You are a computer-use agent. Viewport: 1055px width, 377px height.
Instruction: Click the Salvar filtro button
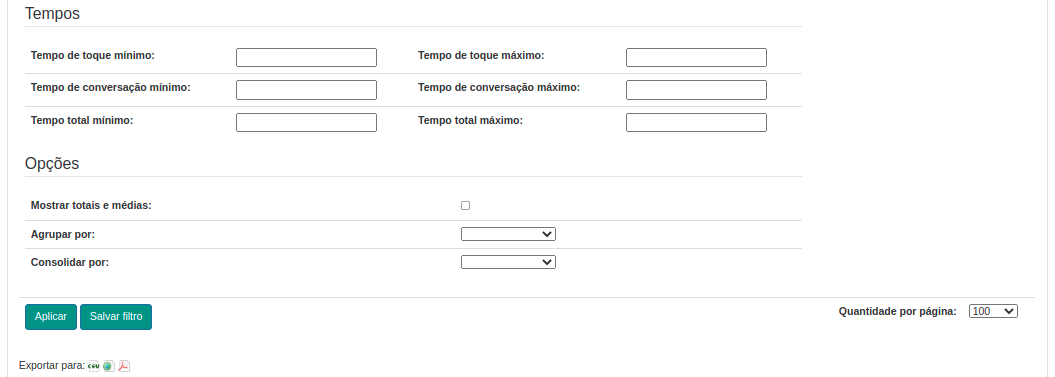(116, 316)
